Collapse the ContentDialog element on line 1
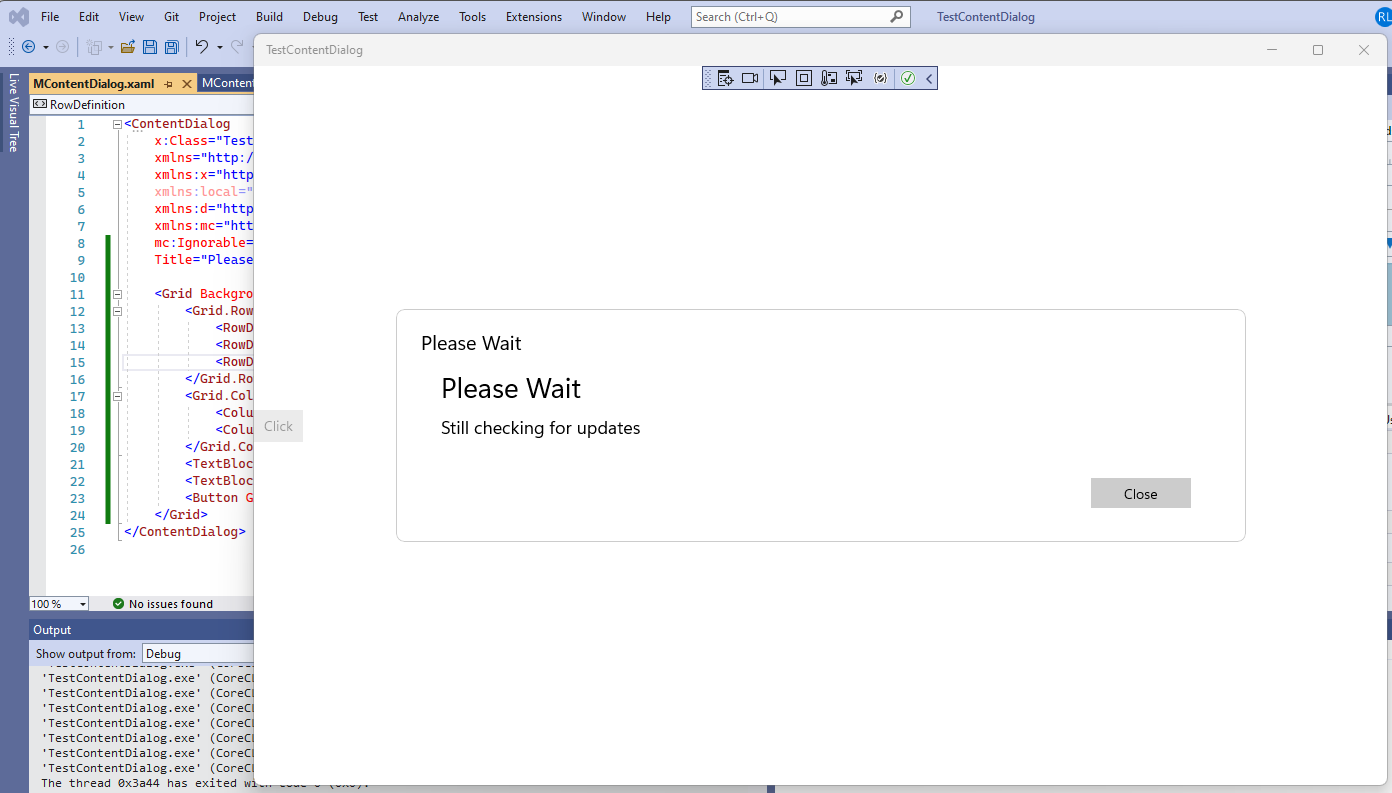This screenshot has height=793, width=1392. 118,125
